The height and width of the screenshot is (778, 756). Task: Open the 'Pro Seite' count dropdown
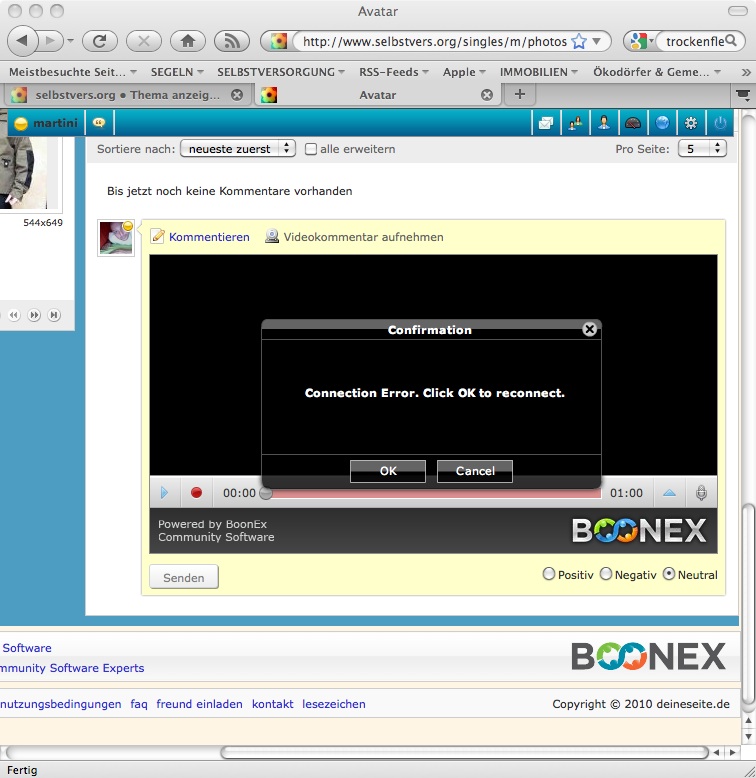pyautogui.click(x=701, y=149)
